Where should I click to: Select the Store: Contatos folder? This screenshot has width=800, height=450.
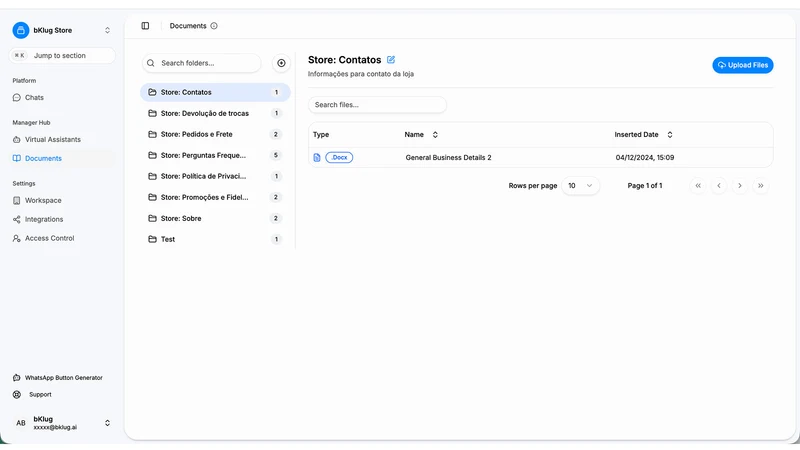(215, 92)
